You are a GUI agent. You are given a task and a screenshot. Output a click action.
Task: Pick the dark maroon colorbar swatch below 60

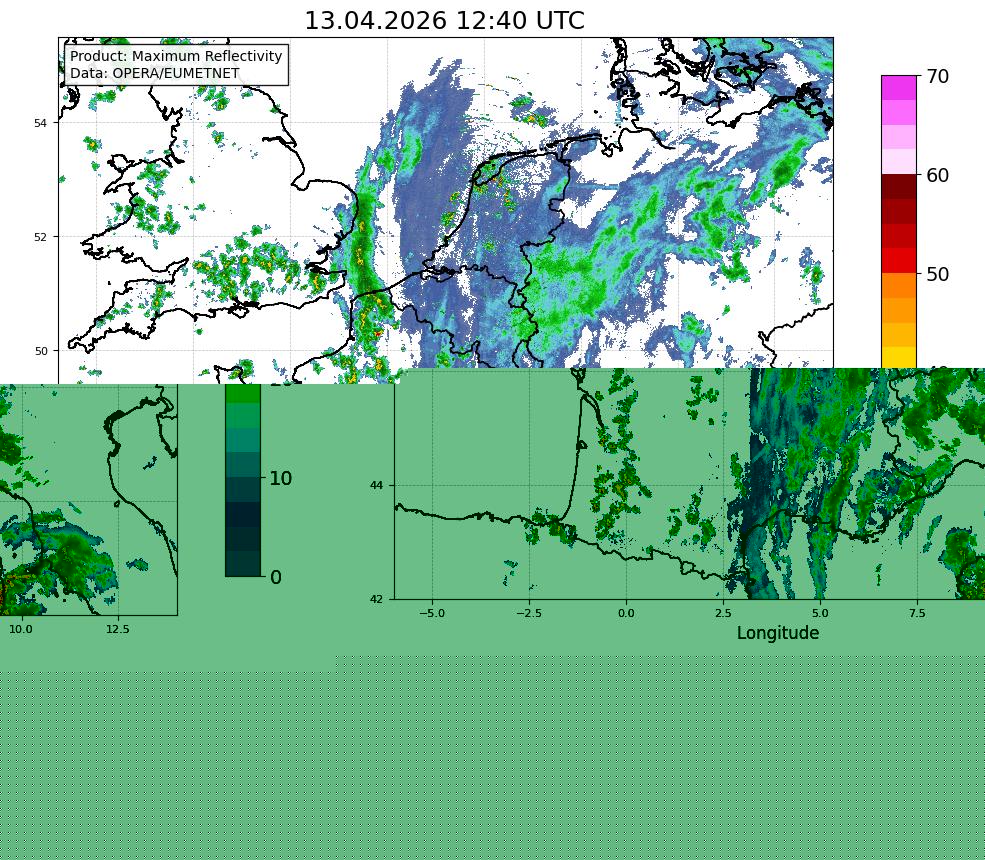pyautogui.click(x=899, y=187)
